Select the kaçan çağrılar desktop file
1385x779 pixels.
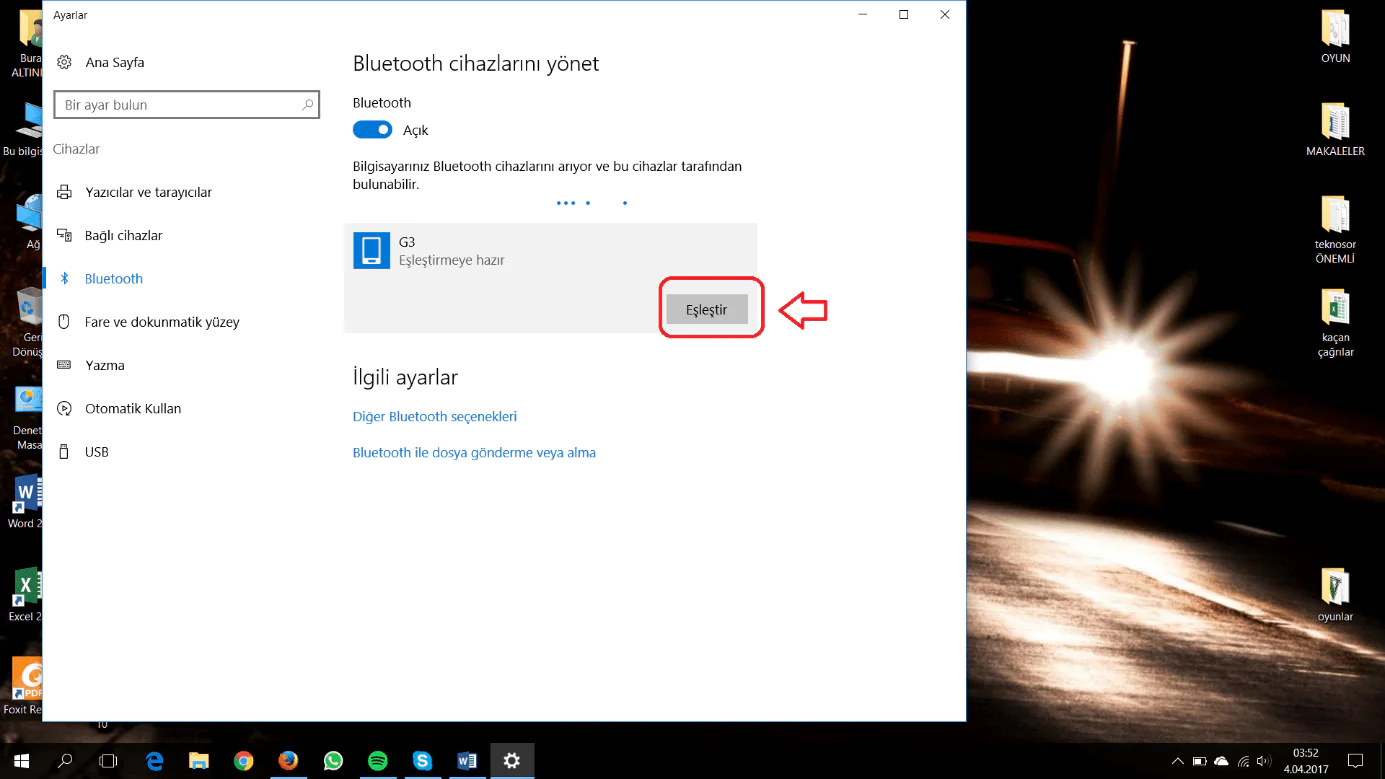[1336, 323]
